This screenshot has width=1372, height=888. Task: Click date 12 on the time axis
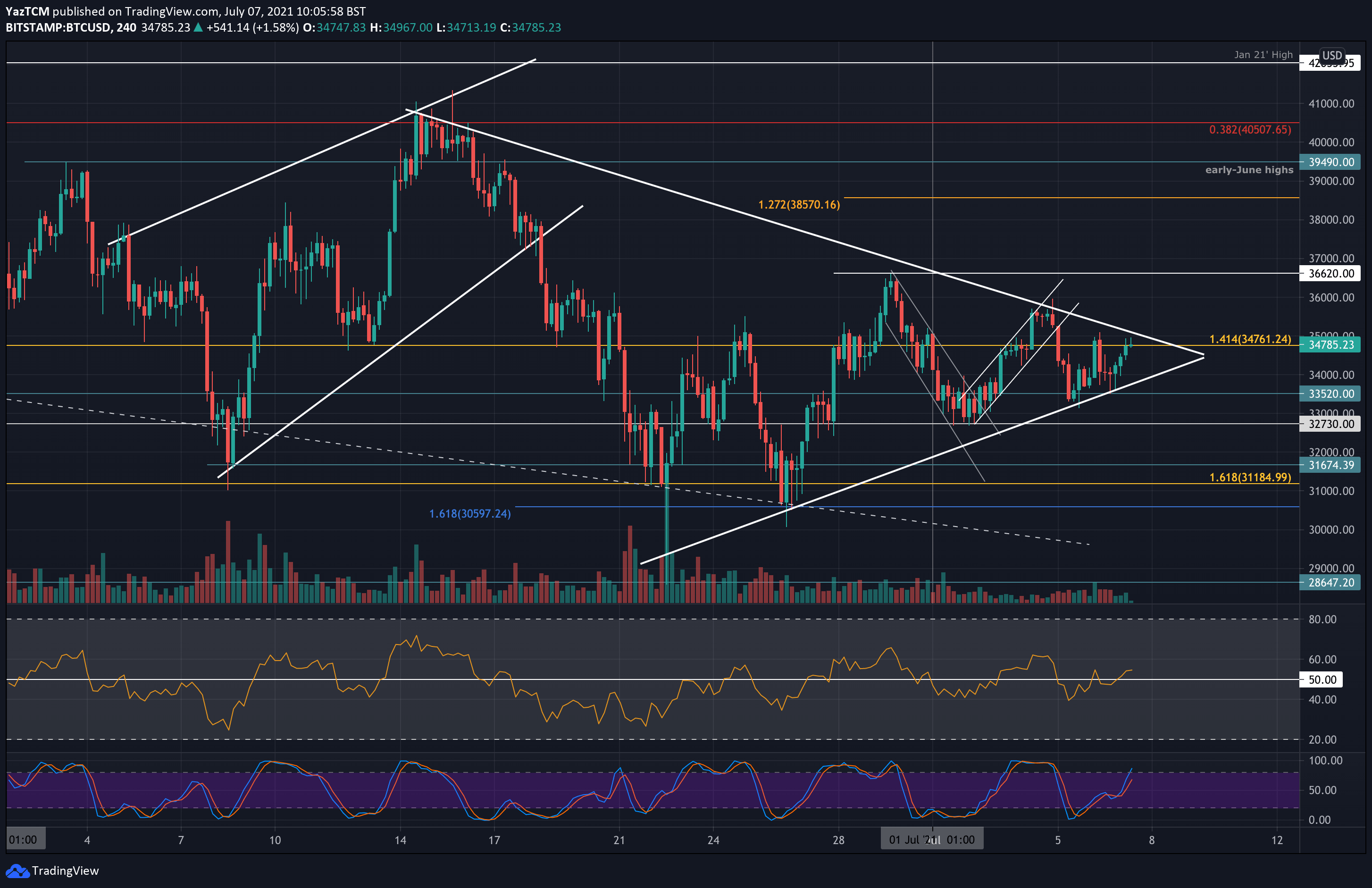point(1277,840)
